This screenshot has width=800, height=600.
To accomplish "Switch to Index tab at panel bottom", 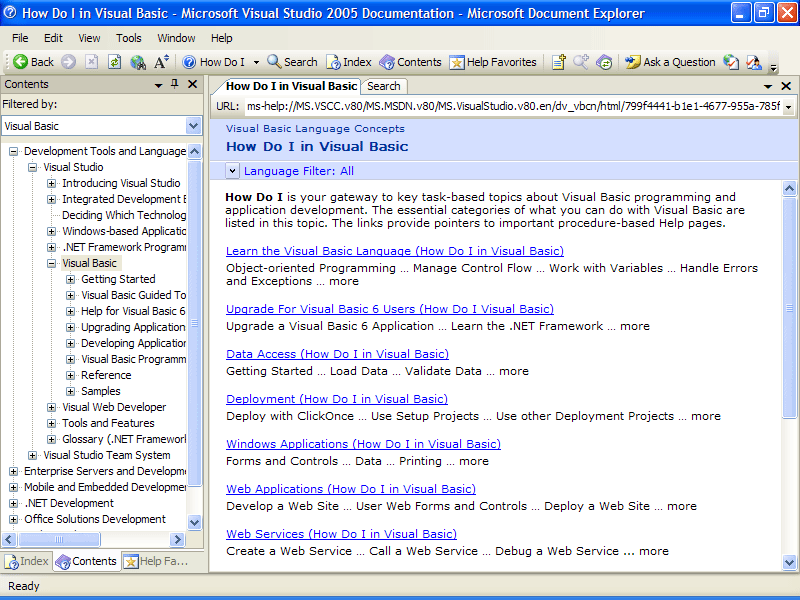I will (x=27, y=561).
